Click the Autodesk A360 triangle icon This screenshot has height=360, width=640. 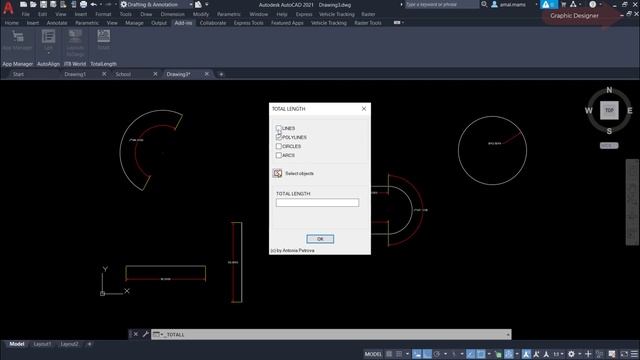pyautogui.click(x=573, y=4)
